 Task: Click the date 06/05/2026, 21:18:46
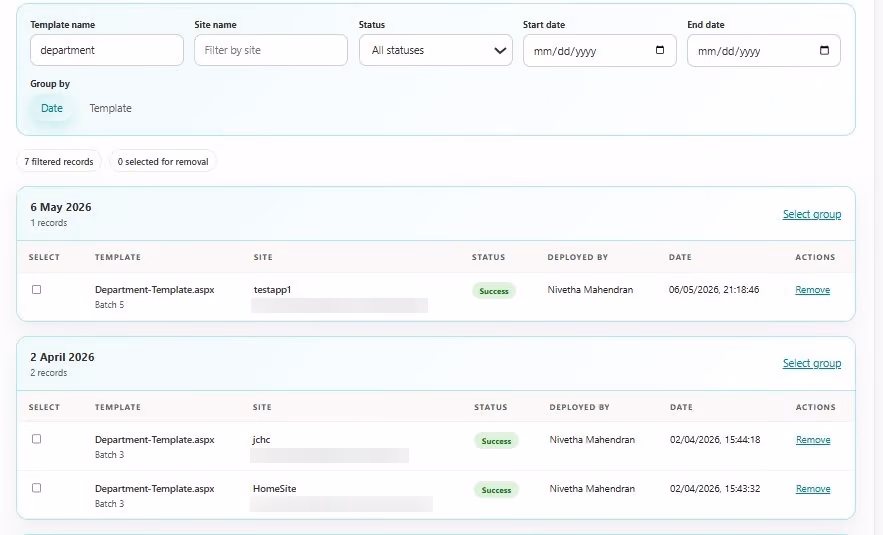click(x=713, y=289)
